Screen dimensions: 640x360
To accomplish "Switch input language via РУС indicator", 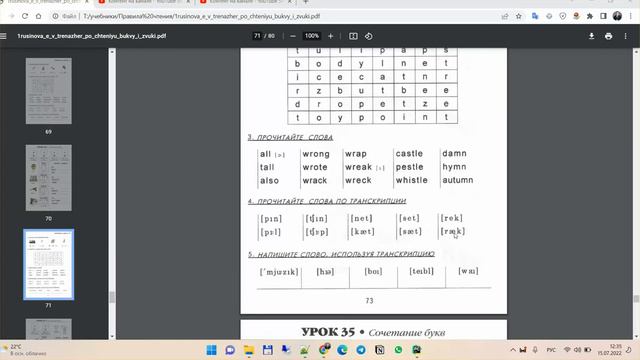I will (x=551, y=350).
